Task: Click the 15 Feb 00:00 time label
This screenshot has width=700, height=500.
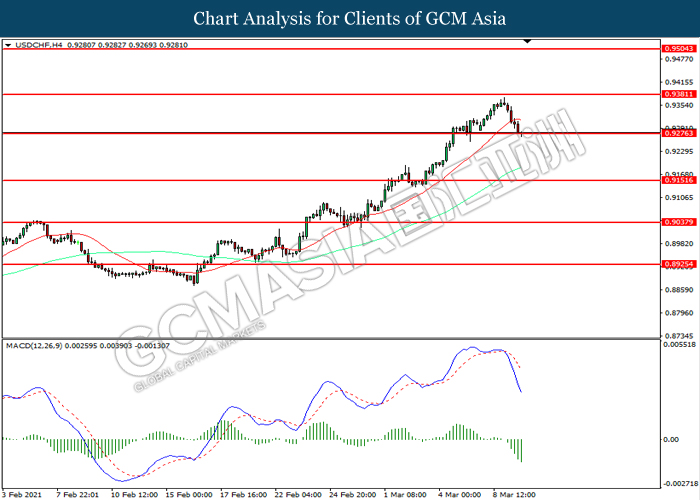Action: [189, 495]
